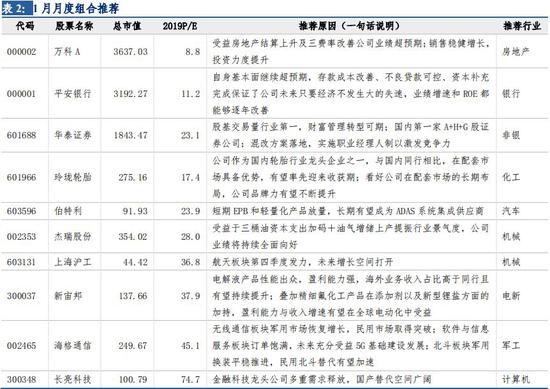Image resolution: width=550 pixels, height=389 pixels.
Task: Select industry cell 电新
Action: (x=511, y=296)
